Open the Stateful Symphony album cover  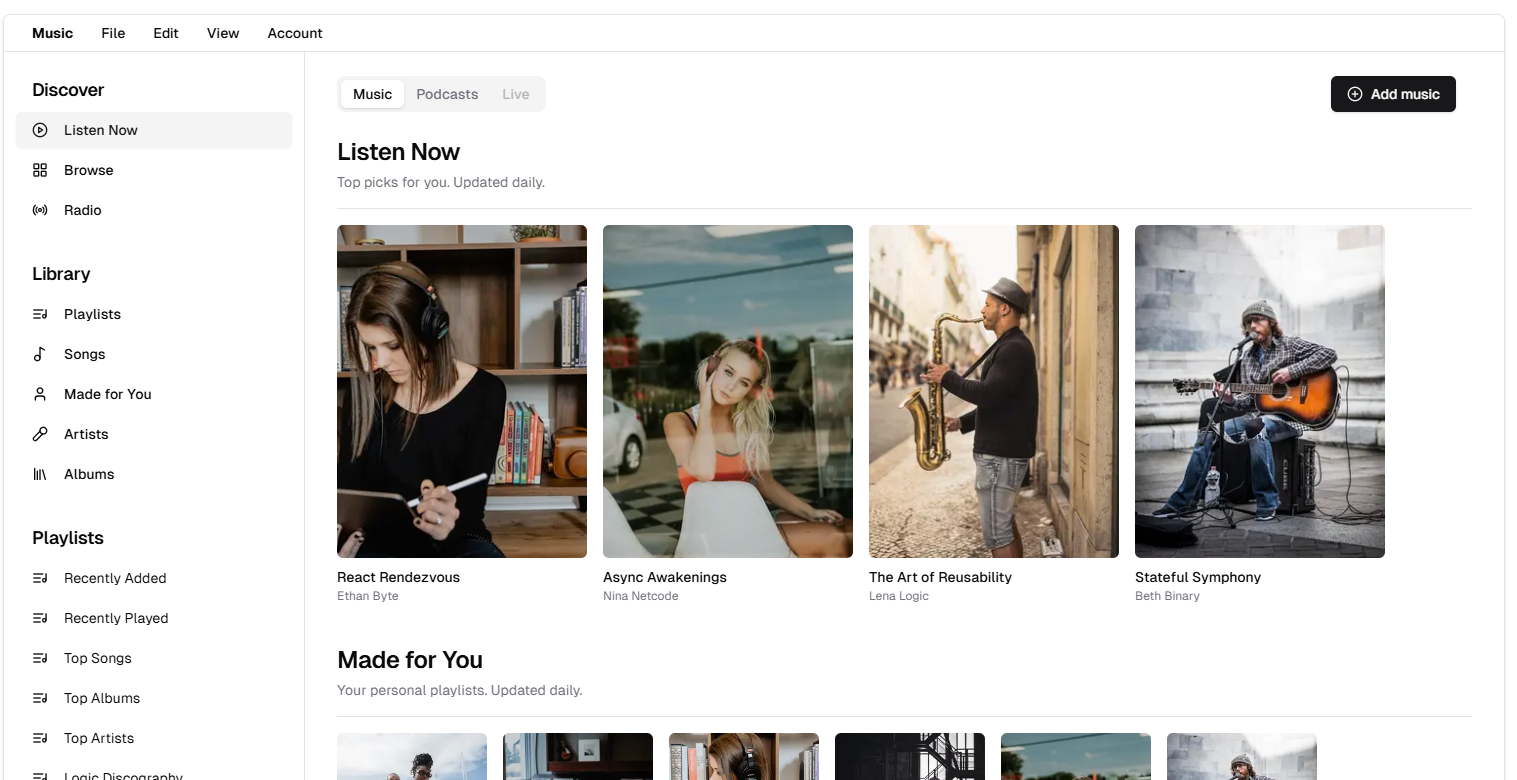(x=1260, y=391)
